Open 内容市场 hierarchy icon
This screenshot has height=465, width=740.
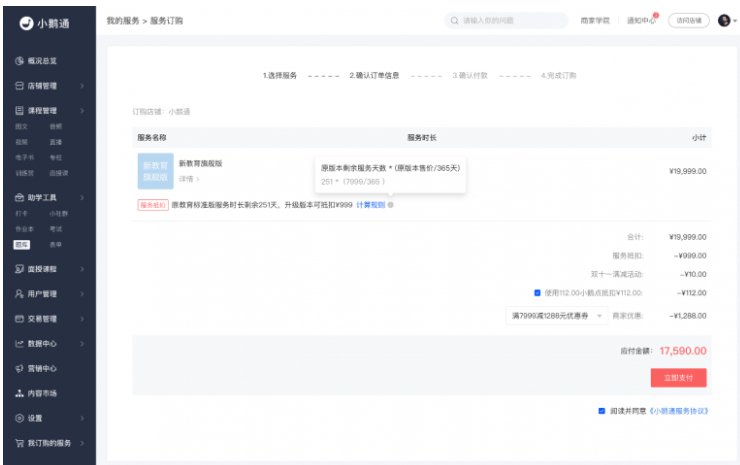coord(19,393)
